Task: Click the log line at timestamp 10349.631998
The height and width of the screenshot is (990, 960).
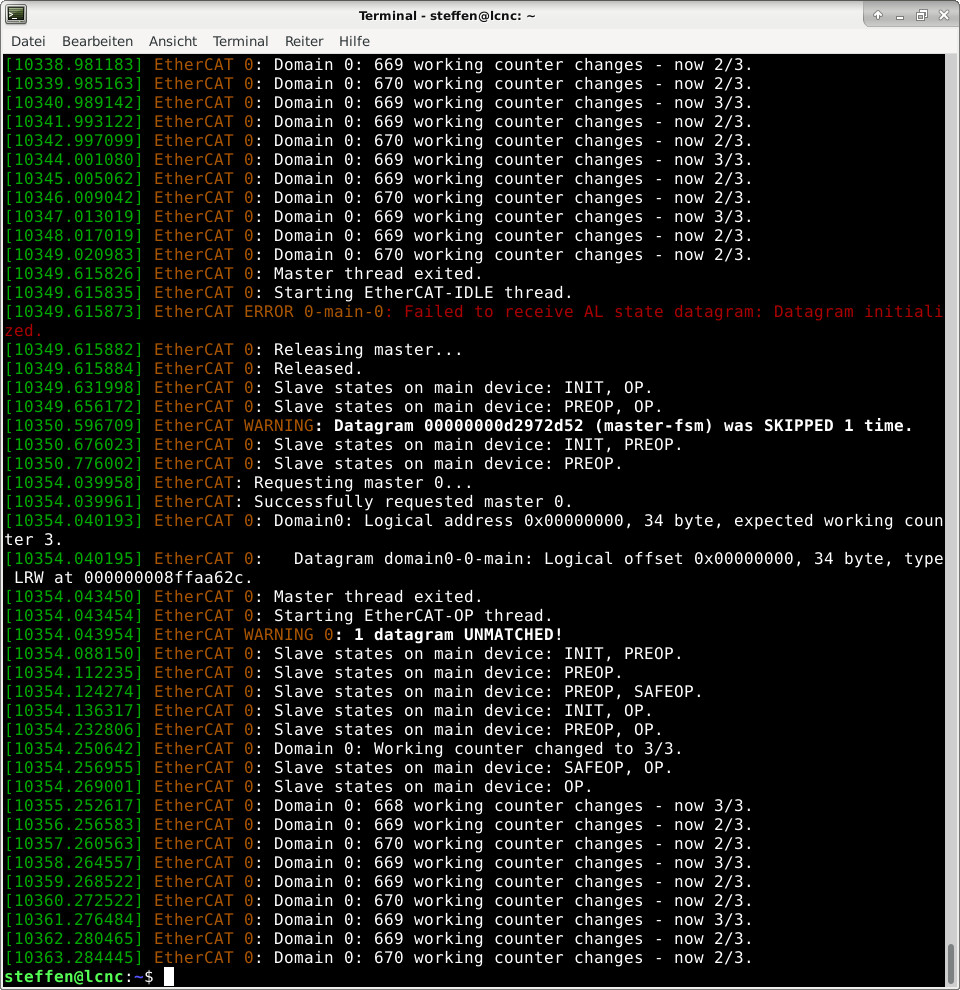Action: click(328, 388)
